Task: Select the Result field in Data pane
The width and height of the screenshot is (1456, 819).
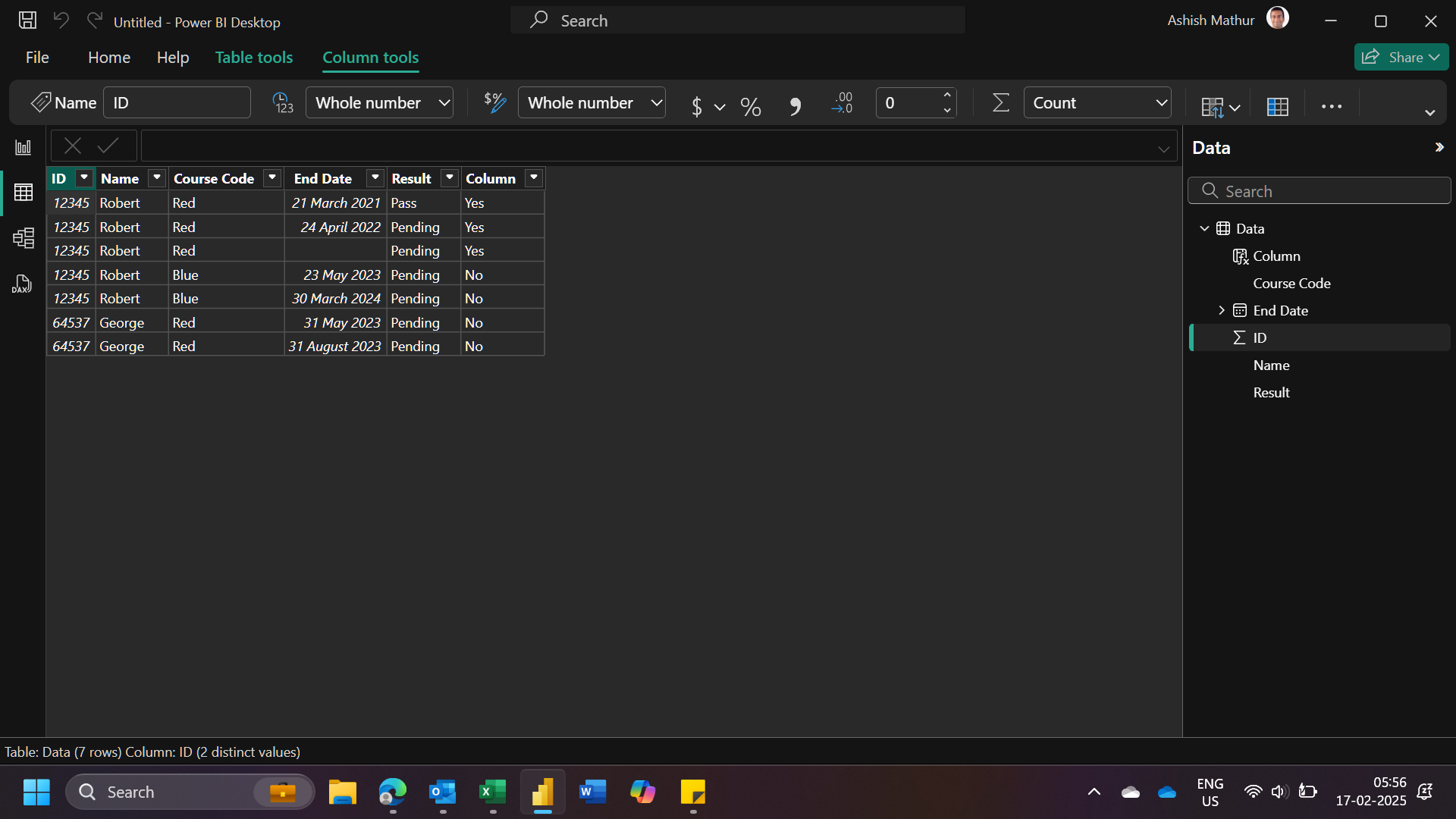Action: [1272, 392]
